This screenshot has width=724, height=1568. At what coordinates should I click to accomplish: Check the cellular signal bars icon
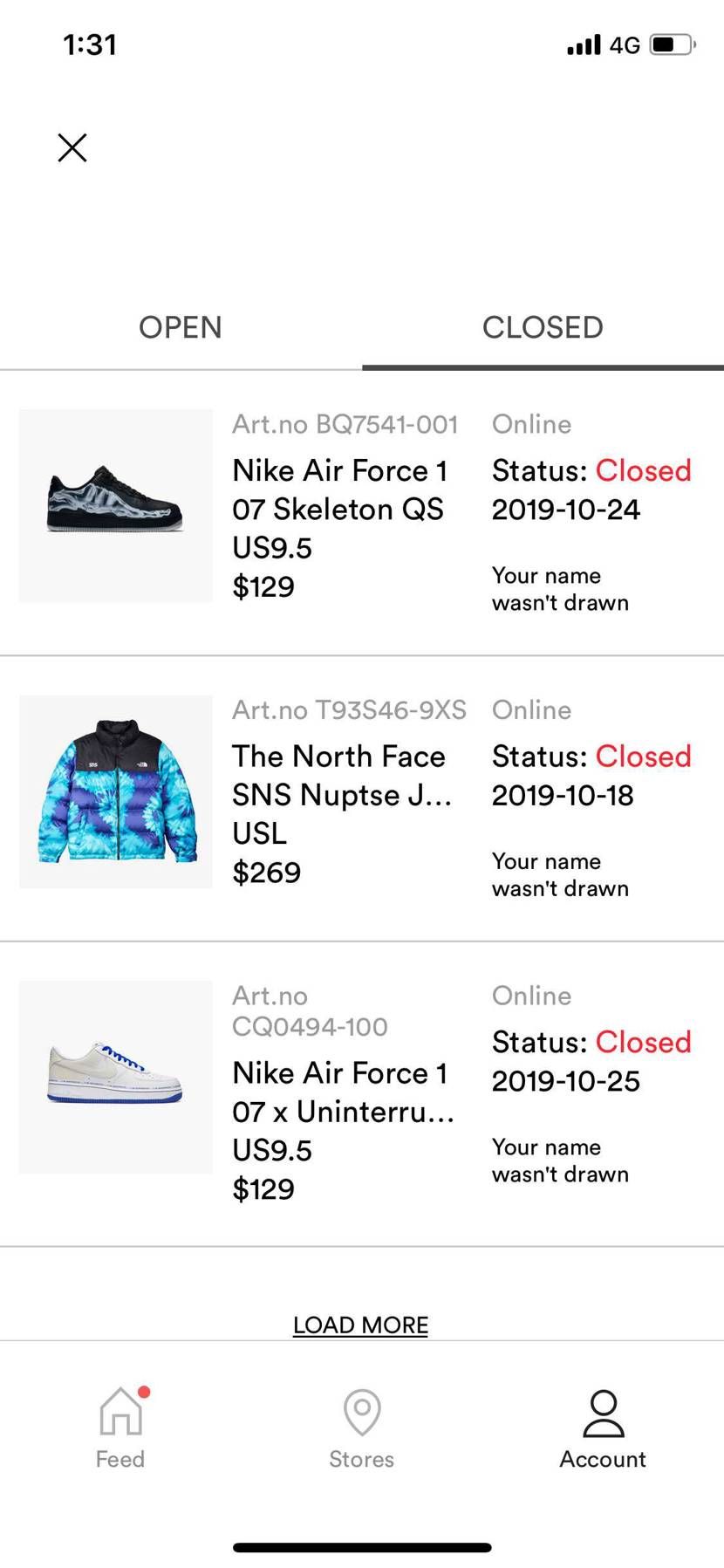point(584,45)
